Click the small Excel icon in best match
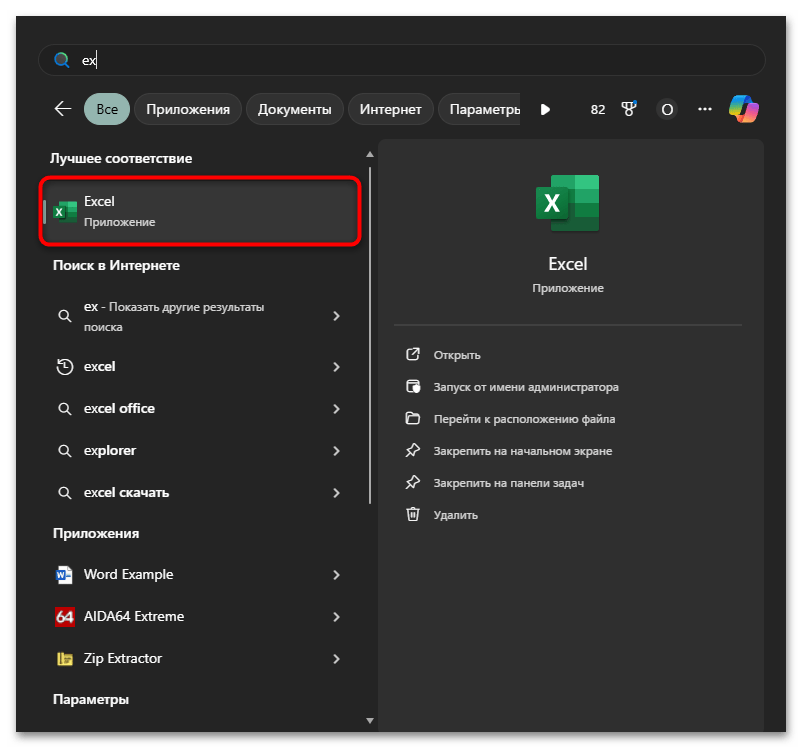This screenshot has height=748, width=802. tap(65, 211)
